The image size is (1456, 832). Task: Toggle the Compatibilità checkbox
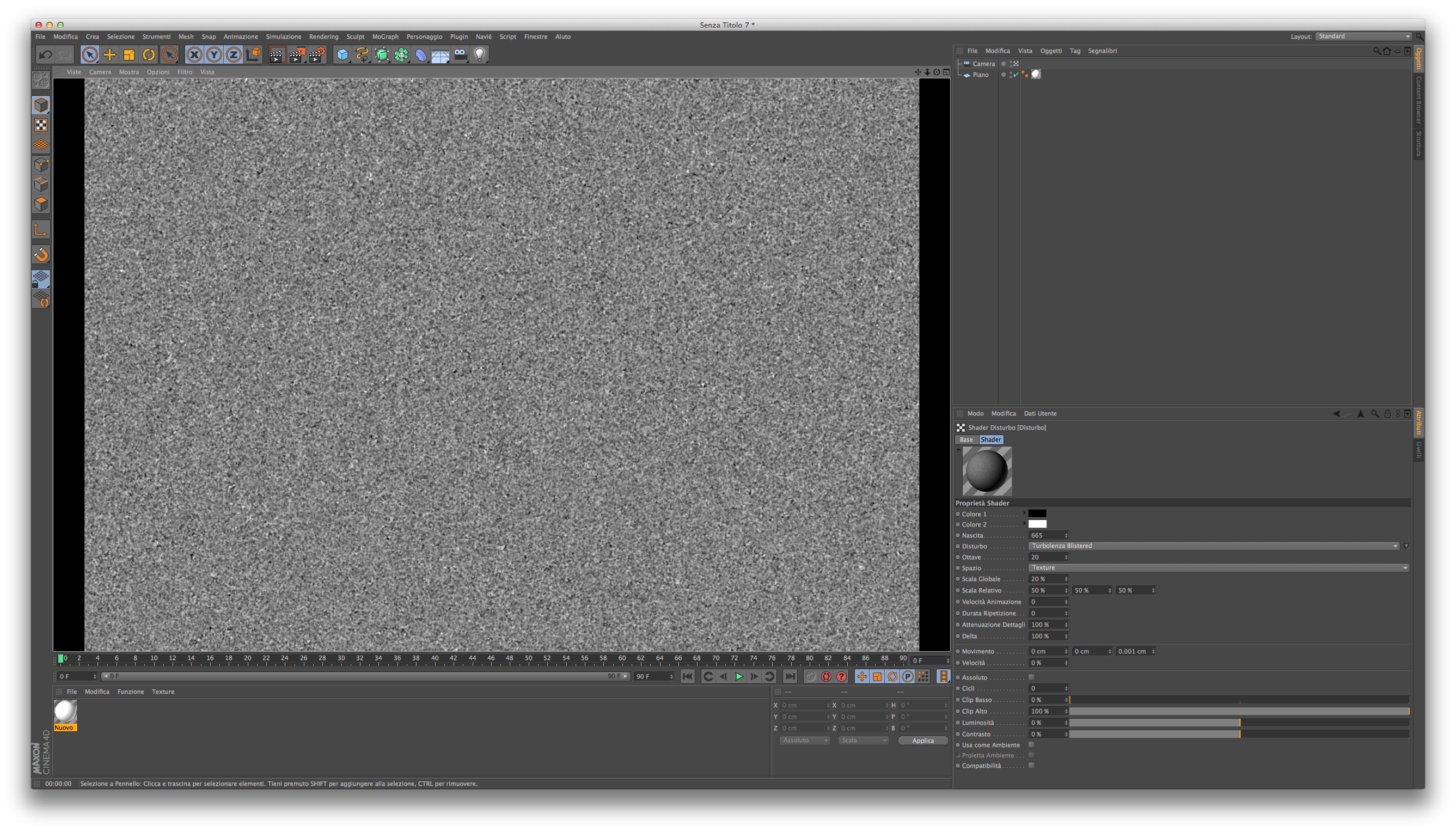pyautogui.click(x=1031, y=765)
